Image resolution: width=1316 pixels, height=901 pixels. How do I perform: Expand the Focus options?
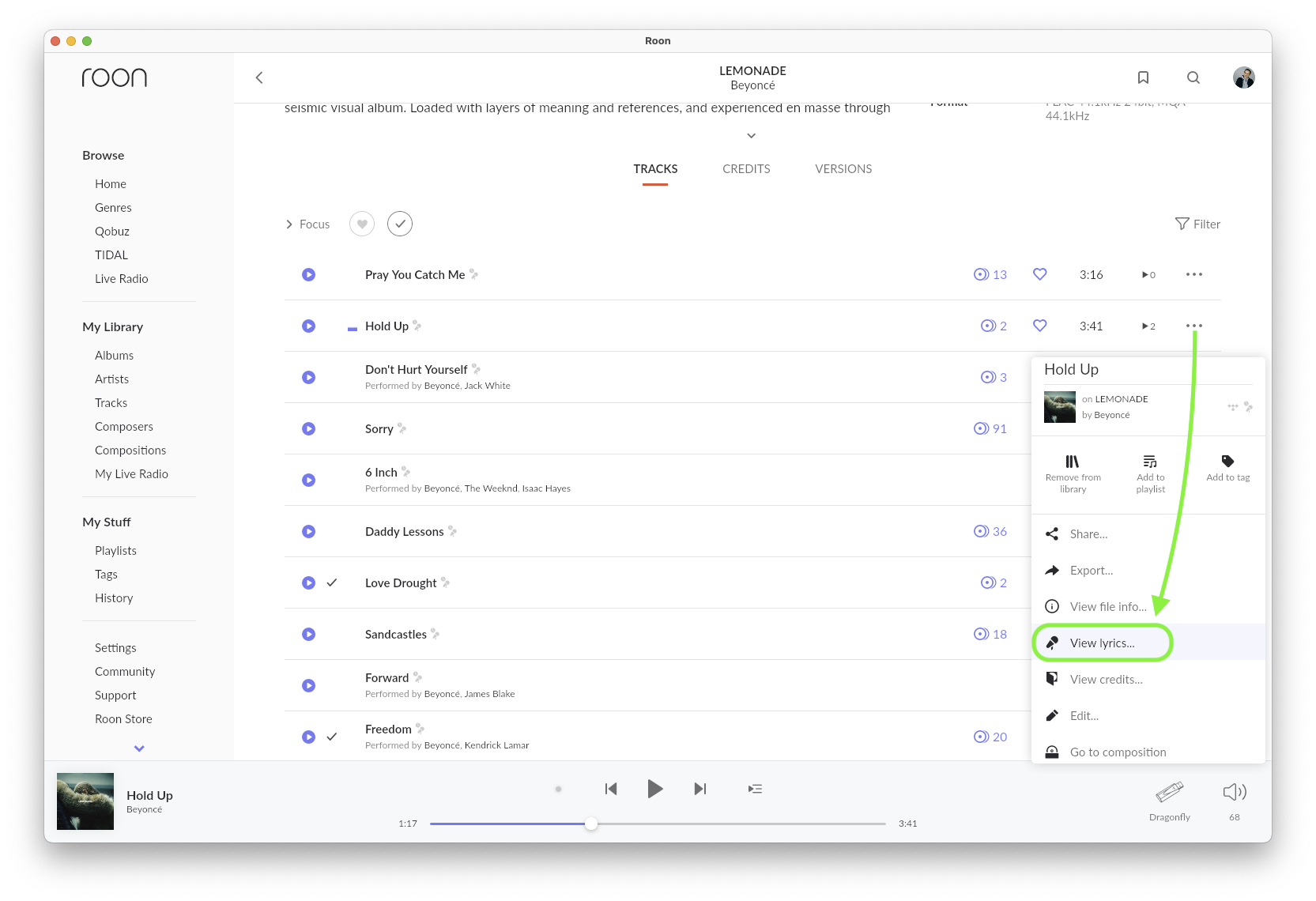307,224
